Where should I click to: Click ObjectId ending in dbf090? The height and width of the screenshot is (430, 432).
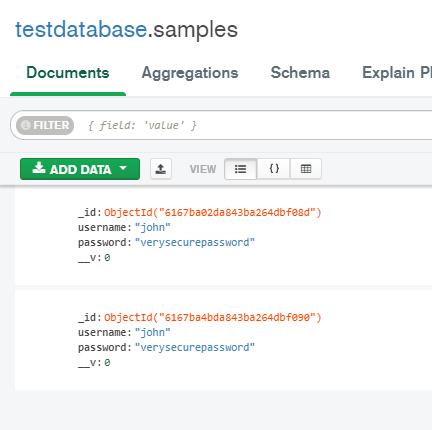[x=213, y=317]
